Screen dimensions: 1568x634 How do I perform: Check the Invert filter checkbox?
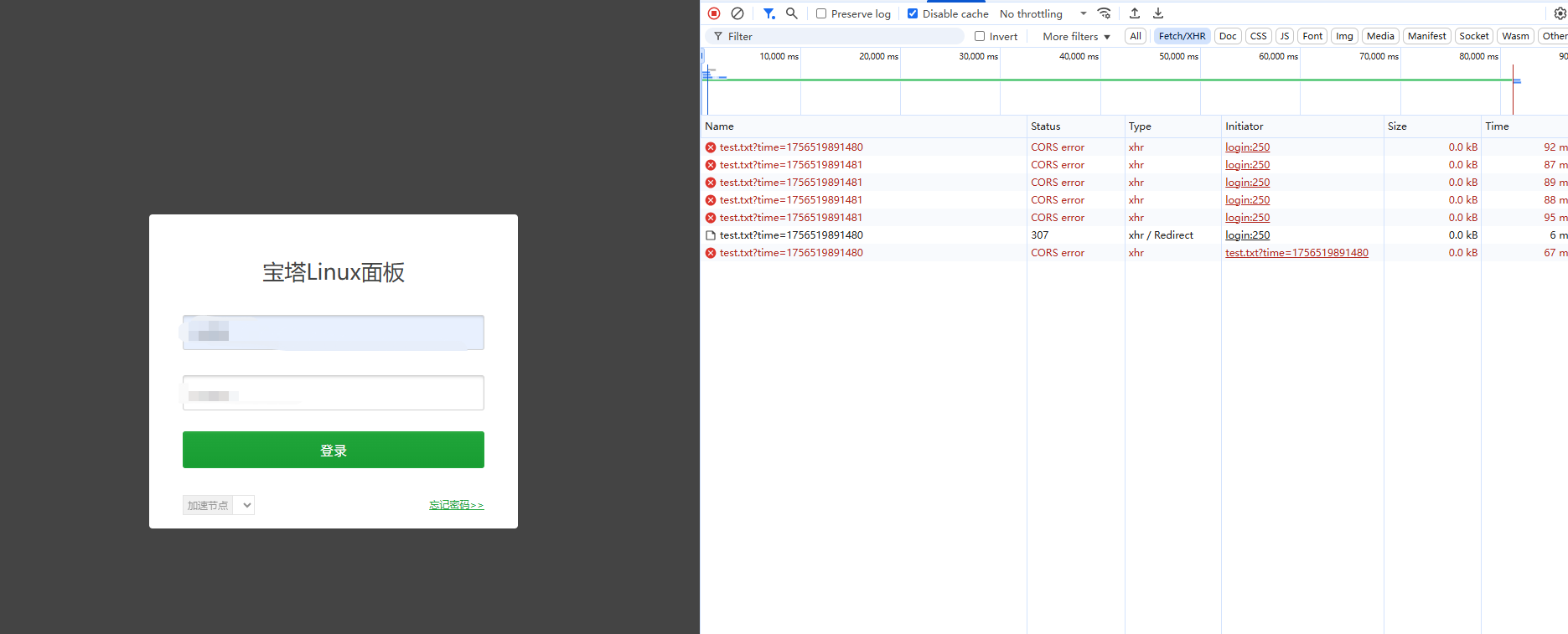pyautogui.click(x=980, y=36)
